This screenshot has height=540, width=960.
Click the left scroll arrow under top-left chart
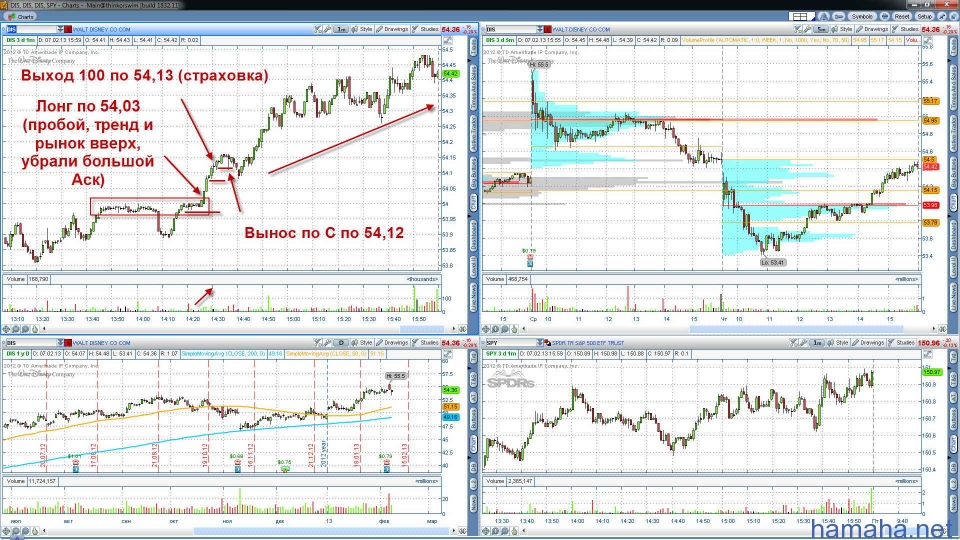click(x=44, y=329)
